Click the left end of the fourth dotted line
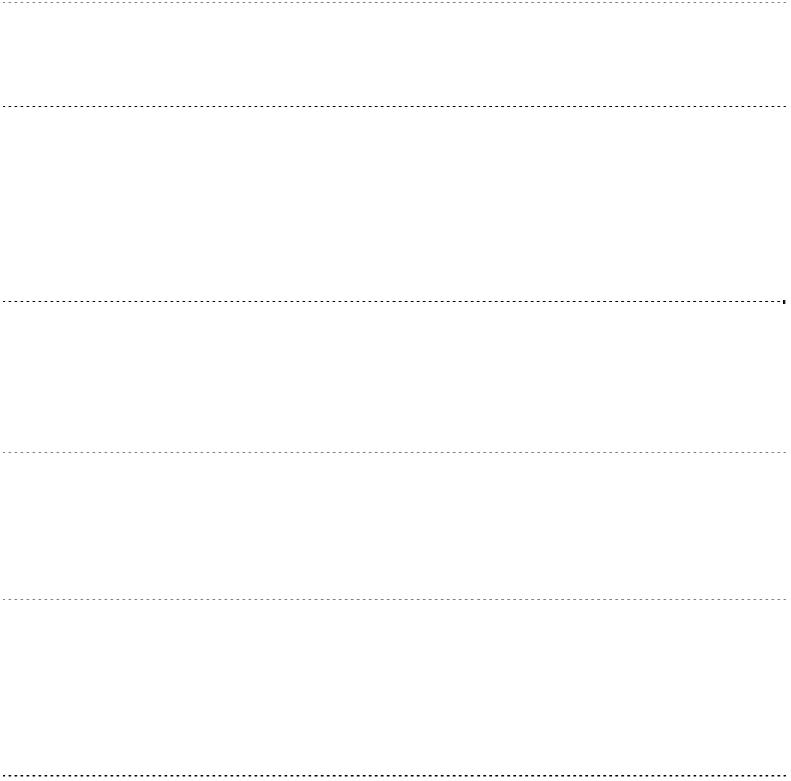This screenshot has height=781, width=791. pos(4,453)
